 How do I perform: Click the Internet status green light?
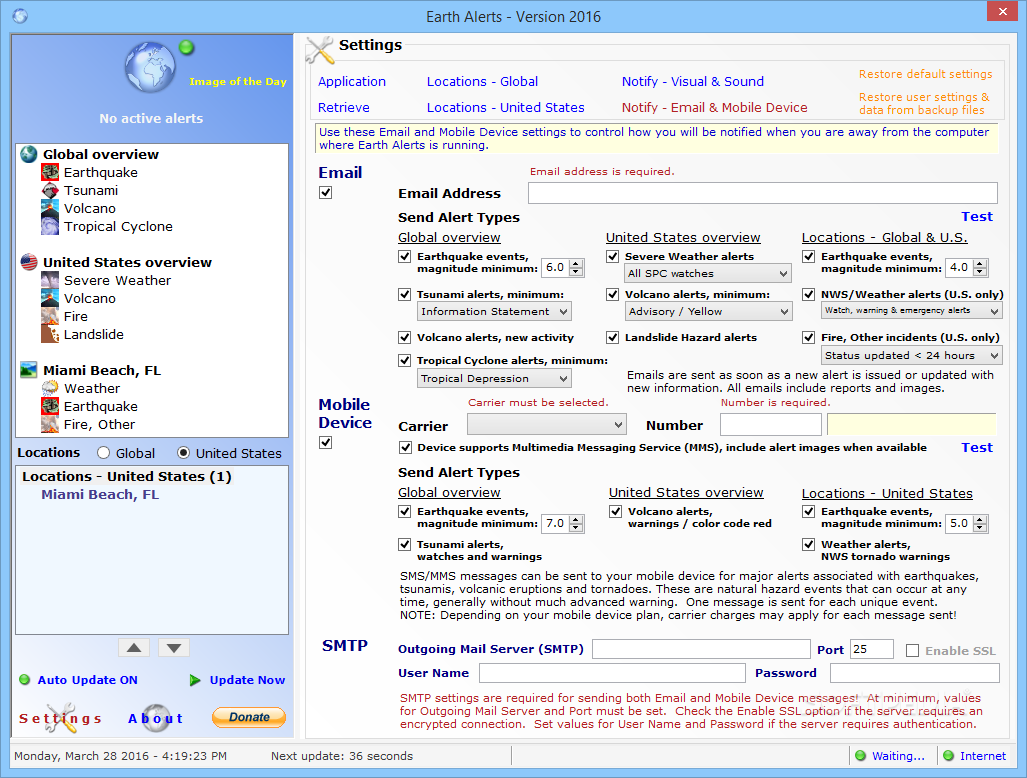(948, 756)
